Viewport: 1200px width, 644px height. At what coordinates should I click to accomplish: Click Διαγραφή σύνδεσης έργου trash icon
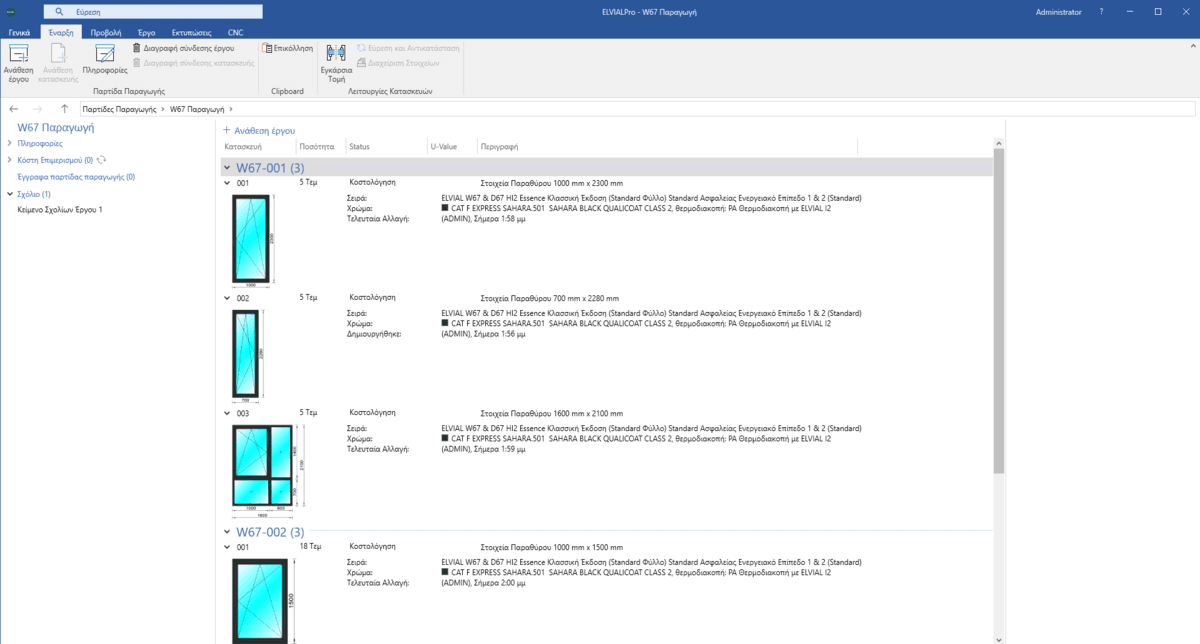(137, 47)
